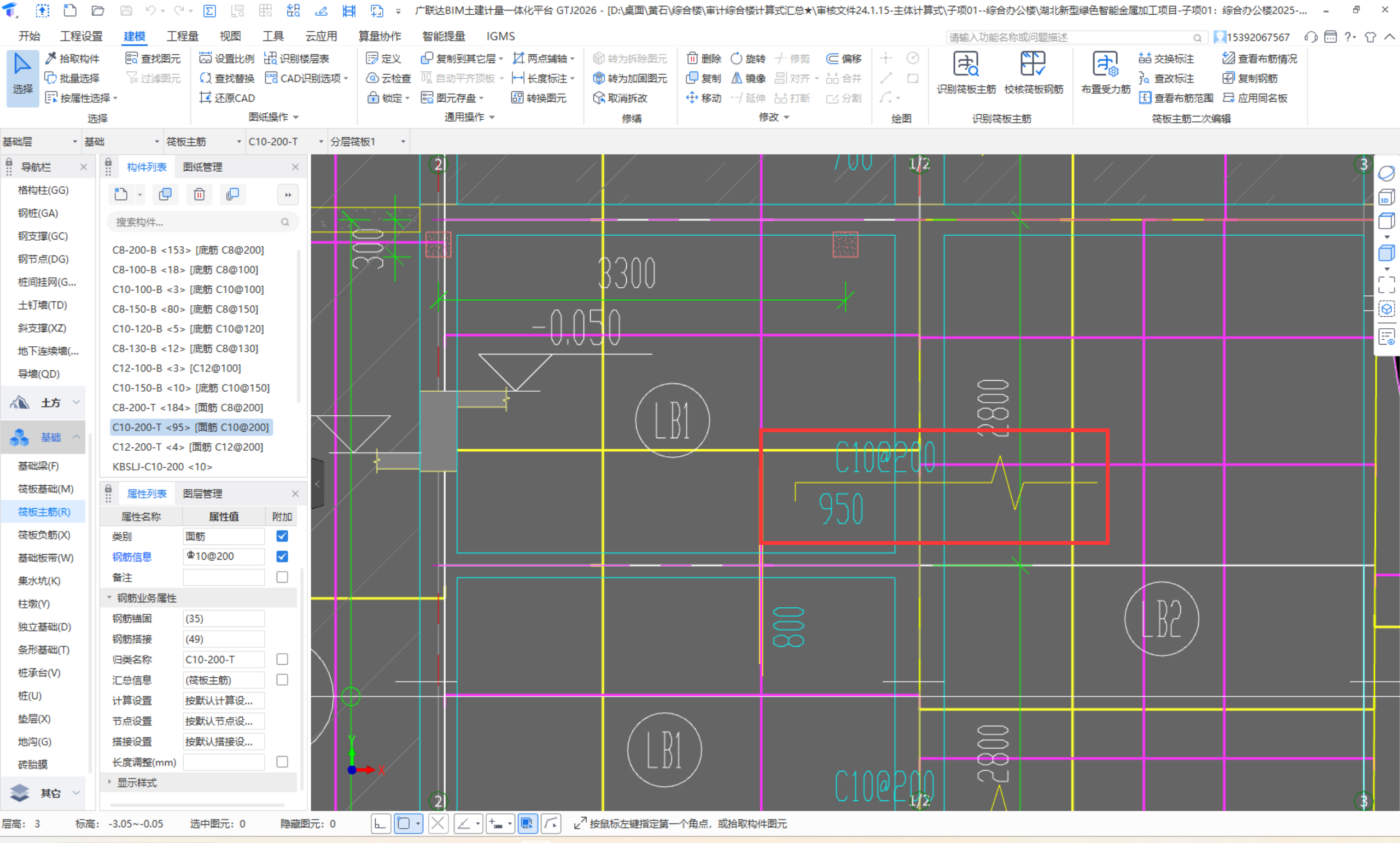Toggle 附加 checkbox for 类别

click(x=282, y=536)
